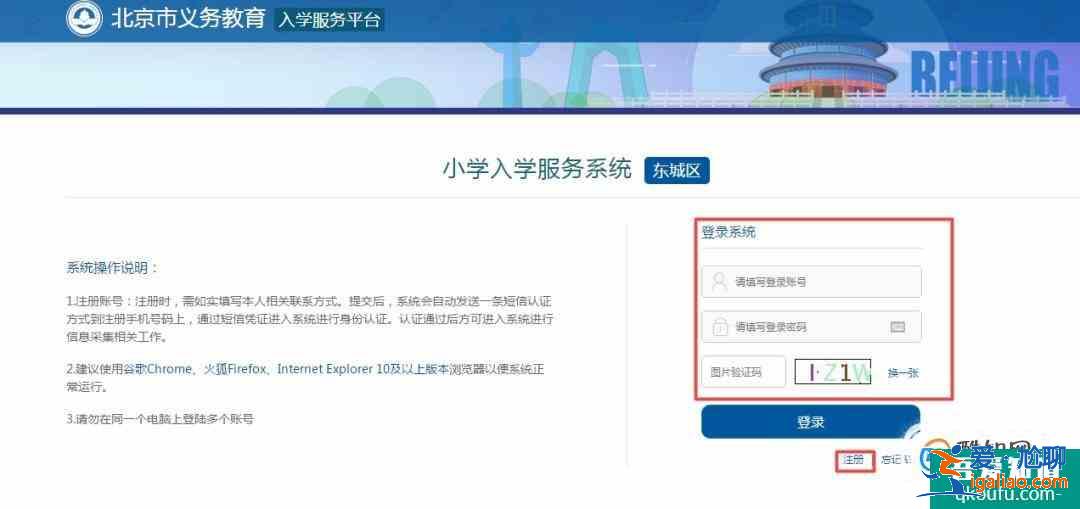Open the virtual keyboard icon in password field
The height and width of the screenshot is (509, 1080).
897,327
